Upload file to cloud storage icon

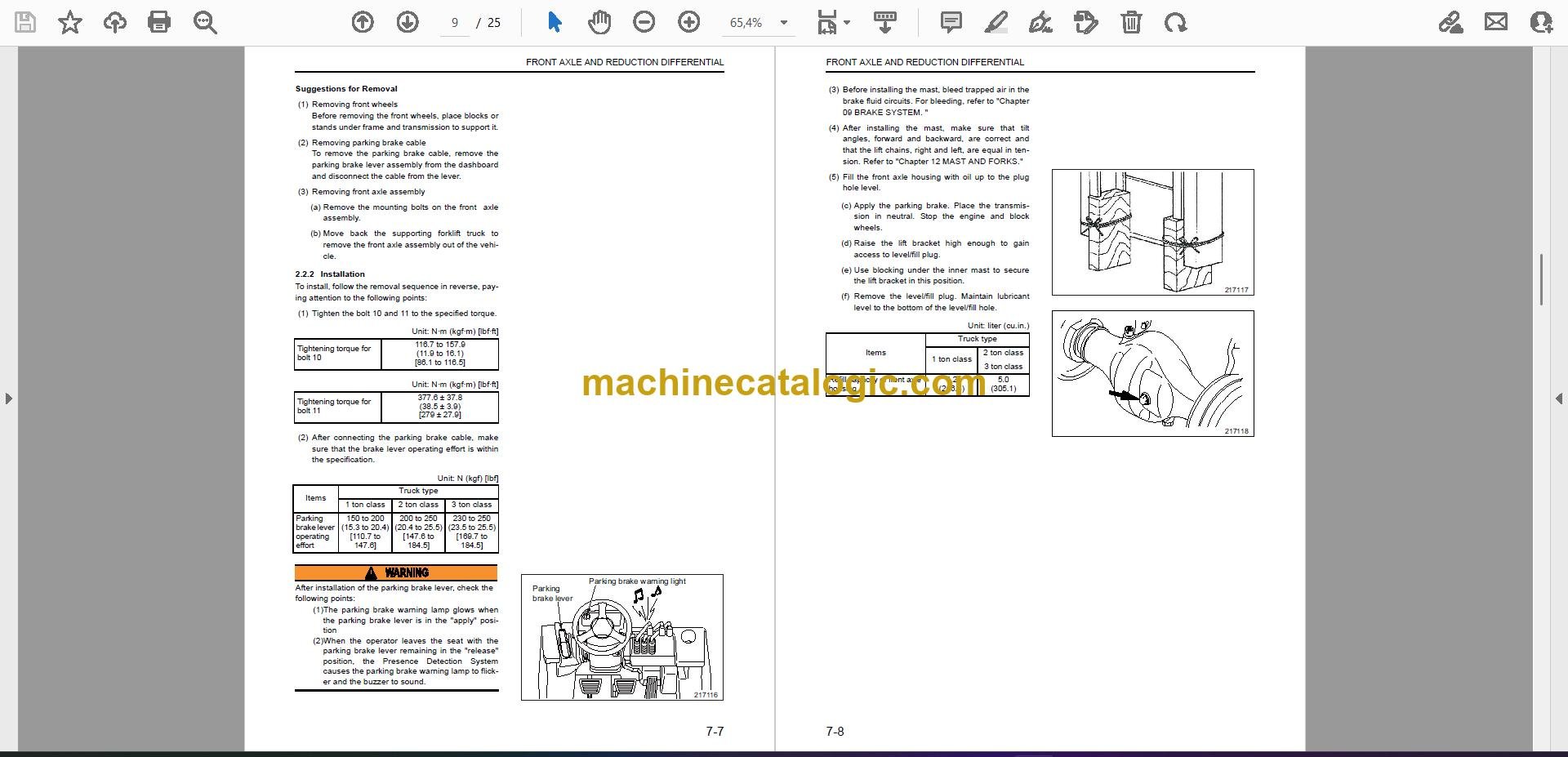115,22
